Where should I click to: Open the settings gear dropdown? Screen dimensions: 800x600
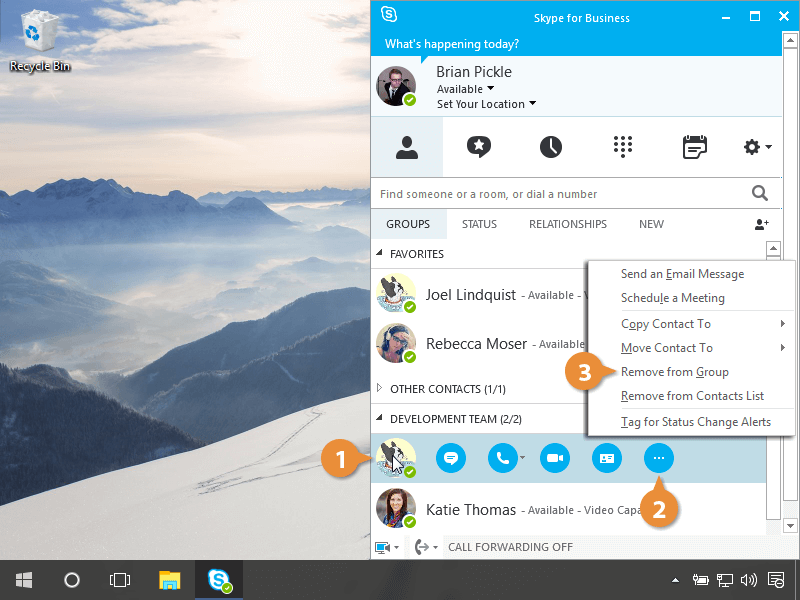click(x=757, y=147)
